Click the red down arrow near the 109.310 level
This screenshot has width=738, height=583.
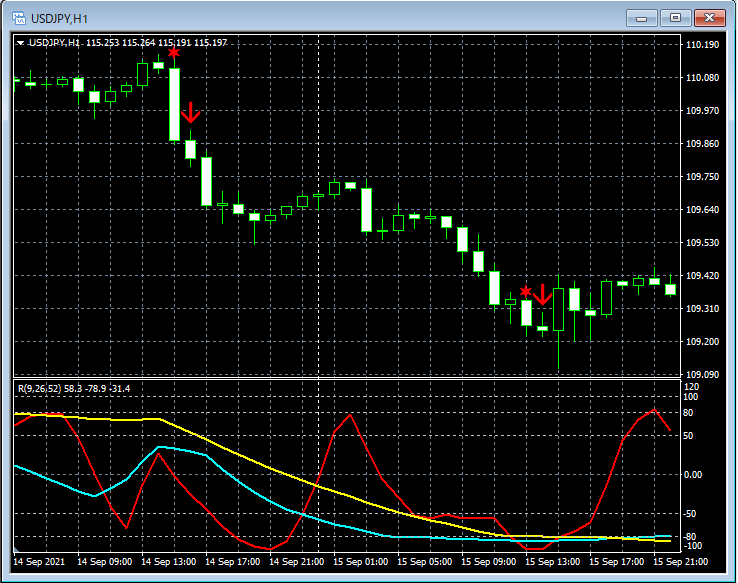542,294
